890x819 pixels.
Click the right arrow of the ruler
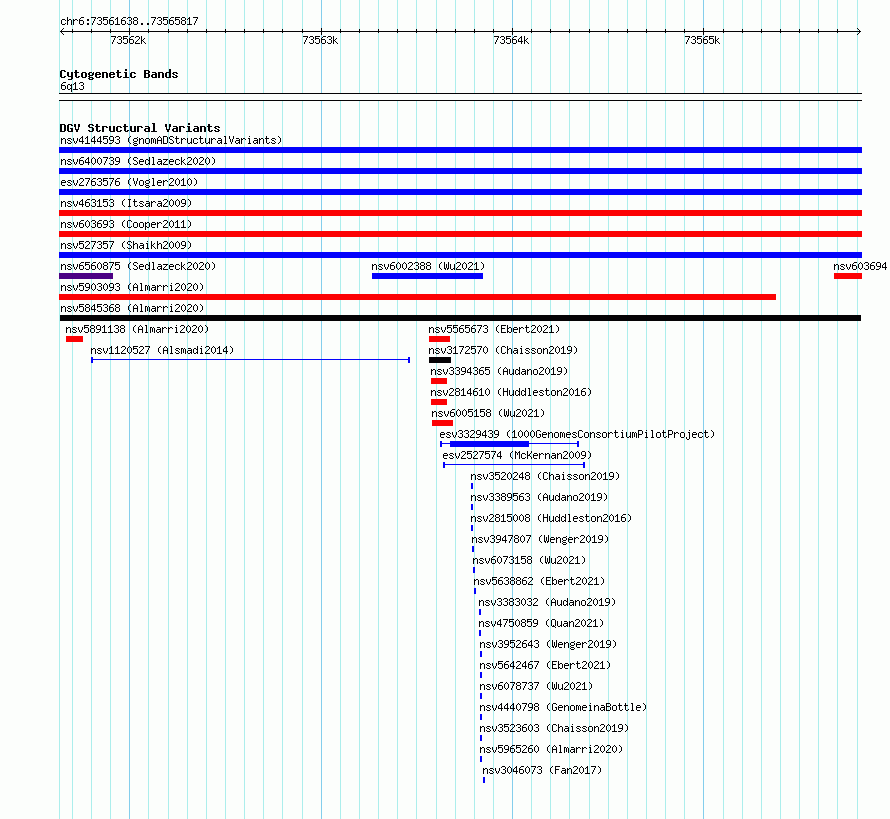pos(859,31)
